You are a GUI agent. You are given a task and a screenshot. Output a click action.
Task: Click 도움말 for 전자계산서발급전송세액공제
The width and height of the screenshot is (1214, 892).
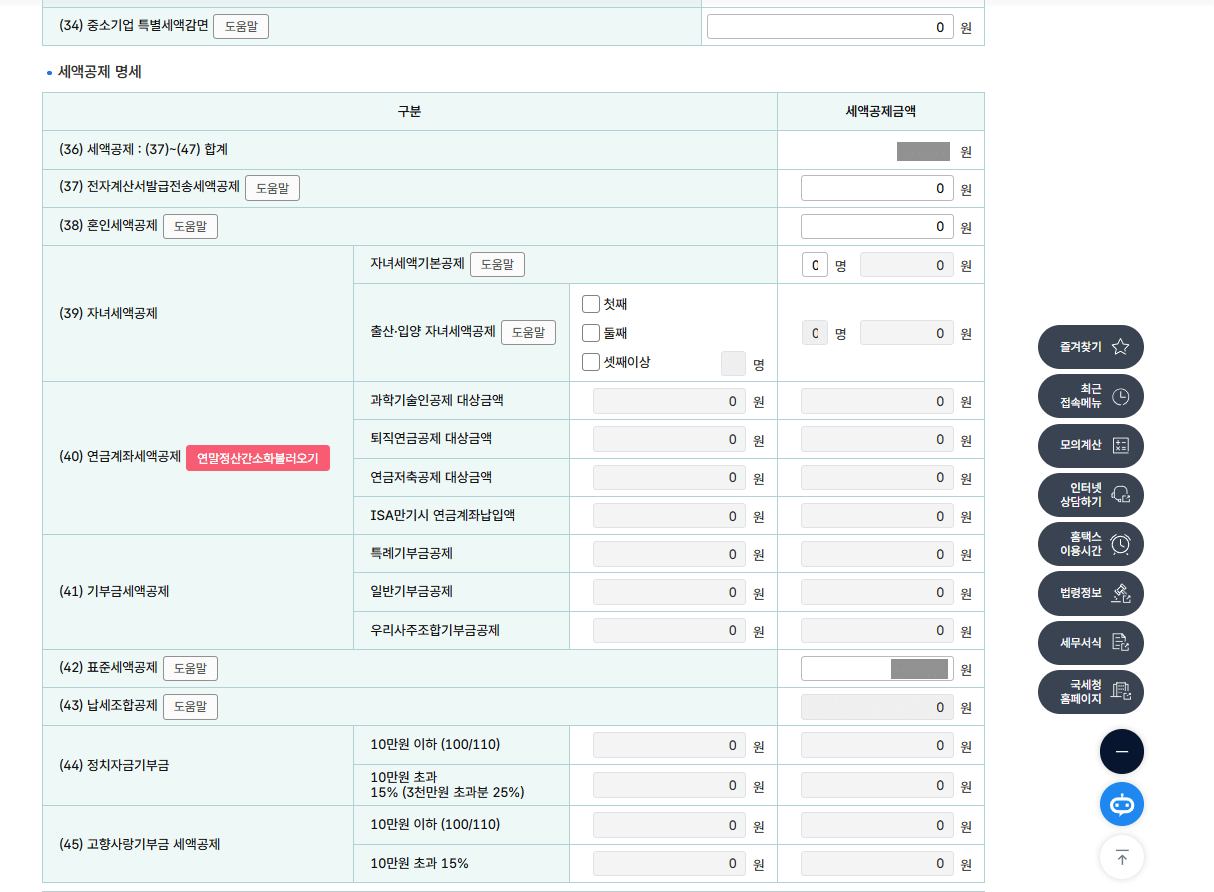tap(272, 188)
